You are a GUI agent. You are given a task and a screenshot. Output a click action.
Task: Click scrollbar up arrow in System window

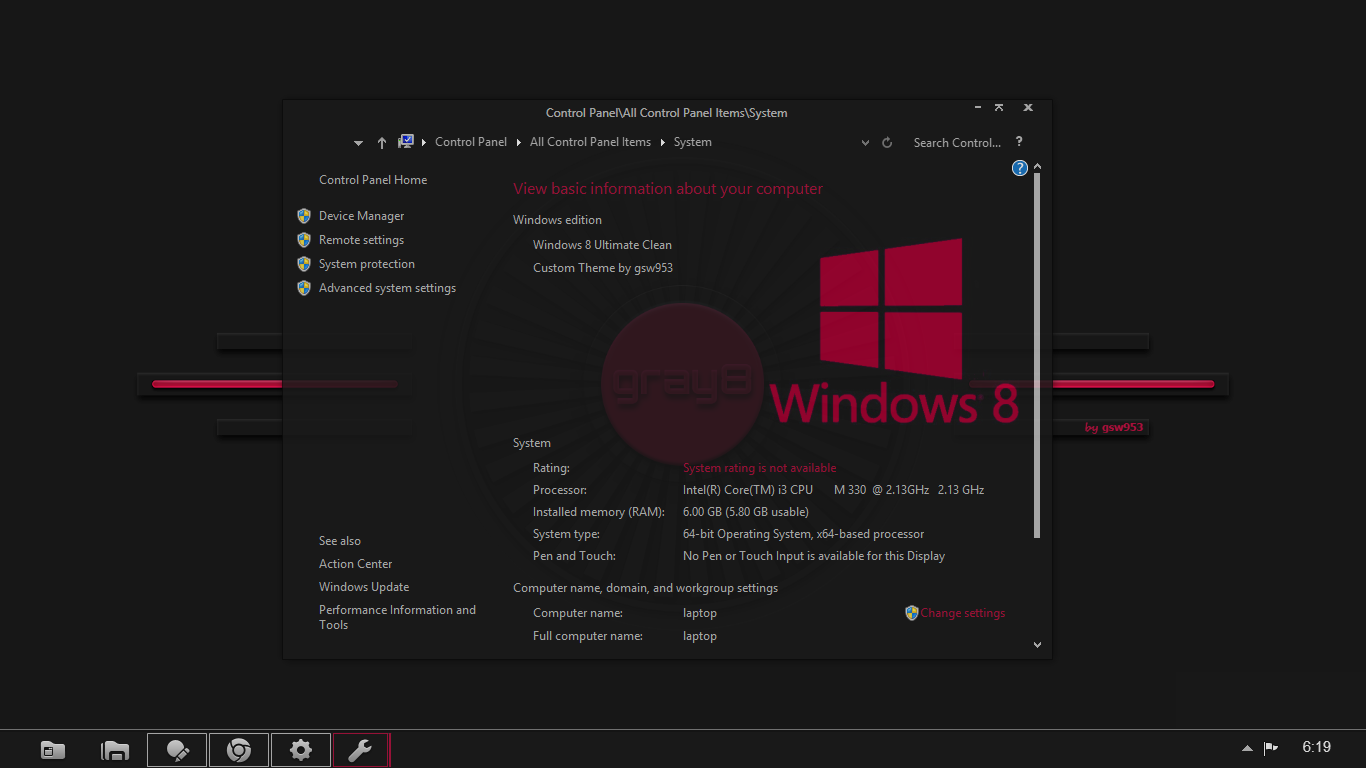point(1037,167)
